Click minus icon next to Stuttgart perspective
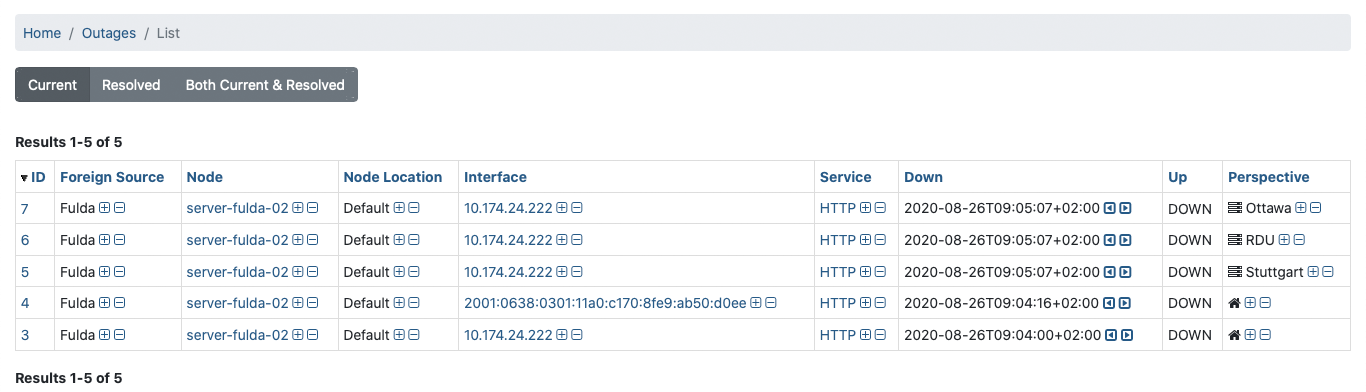Screen dimensions: 1366x392 (x=1328, y=272)
